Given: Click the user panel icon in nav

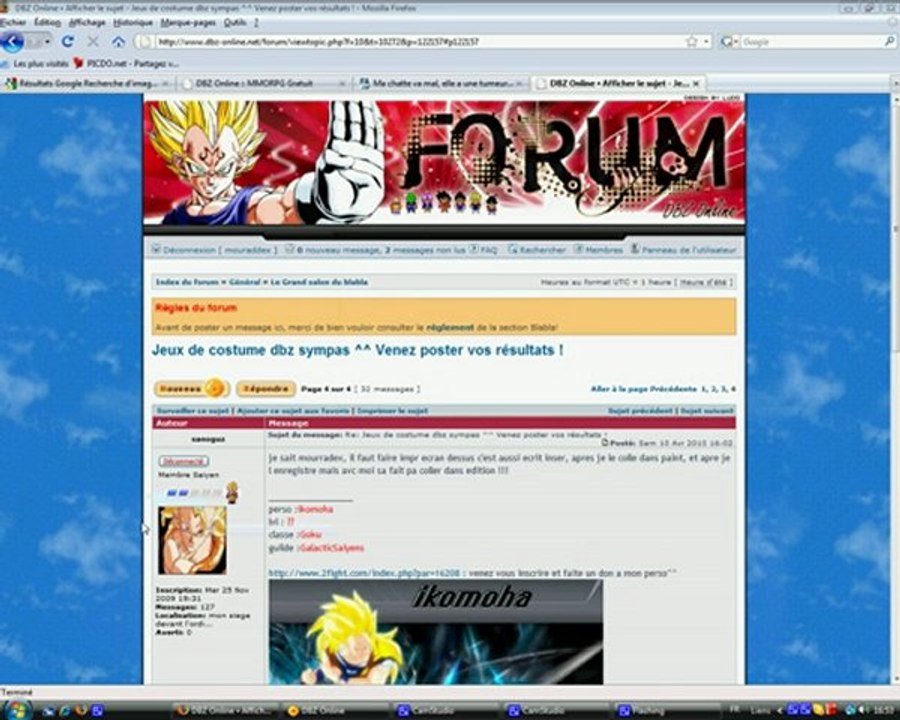Looking at the screenshot, I should [x=635, y=249].
